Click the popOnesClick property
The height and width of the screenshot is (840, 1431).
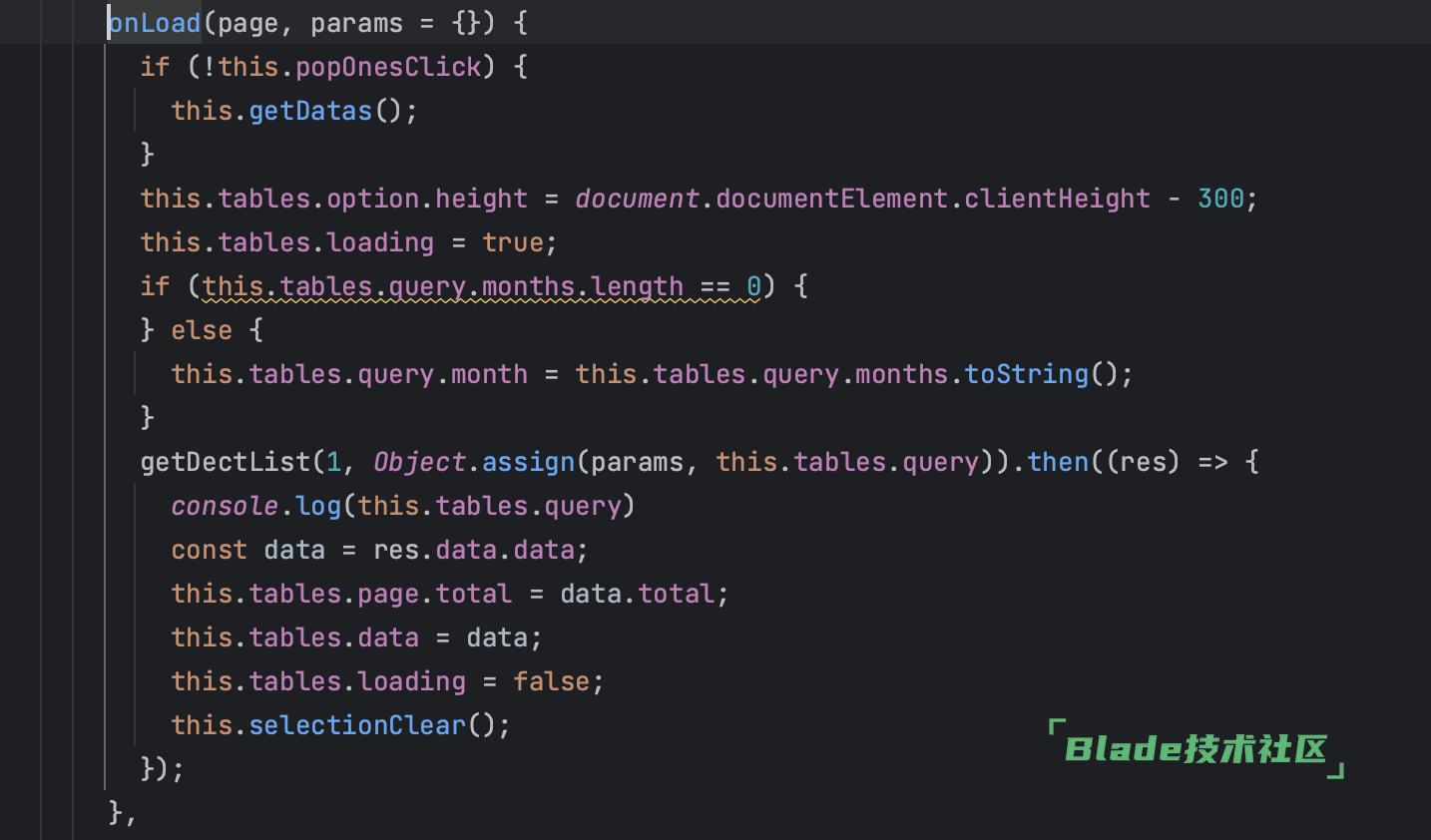(x=389, y=67)
